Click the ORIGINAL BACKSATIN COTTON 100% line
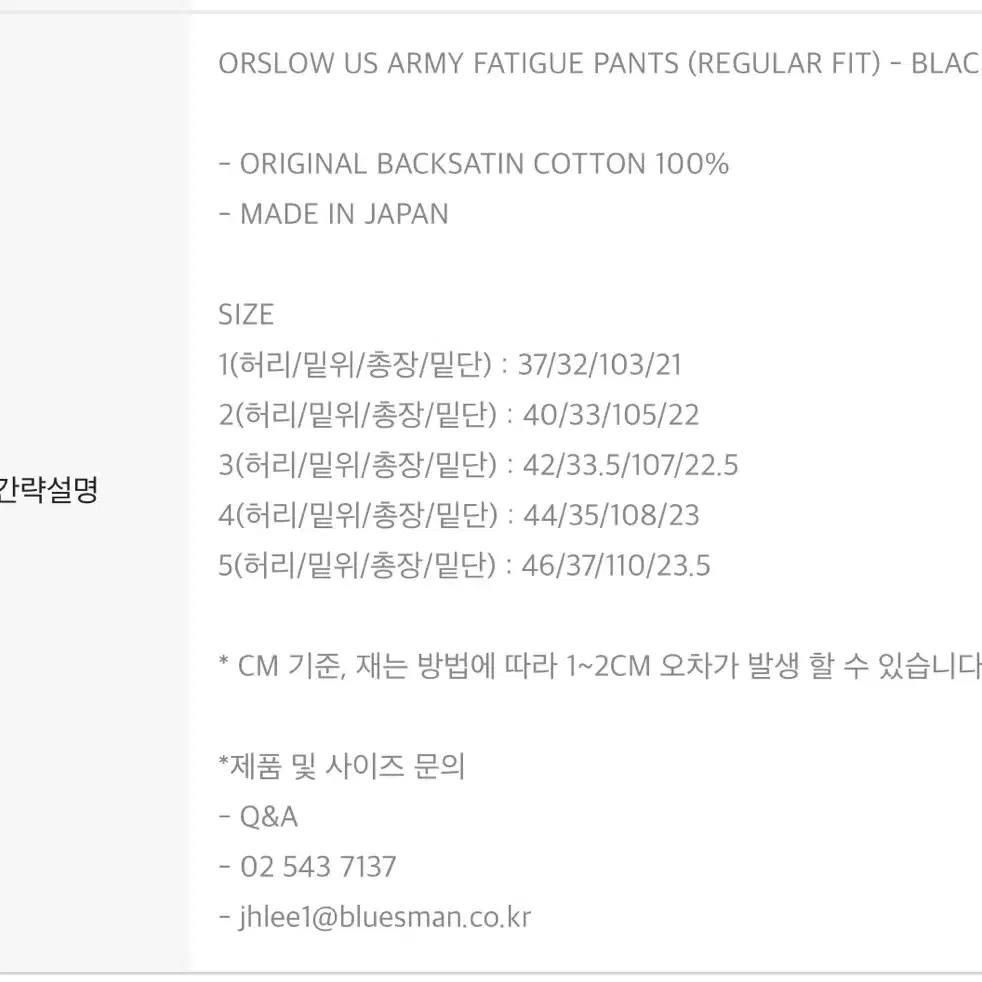Screen dimensions: 982x982 point(483,164)
